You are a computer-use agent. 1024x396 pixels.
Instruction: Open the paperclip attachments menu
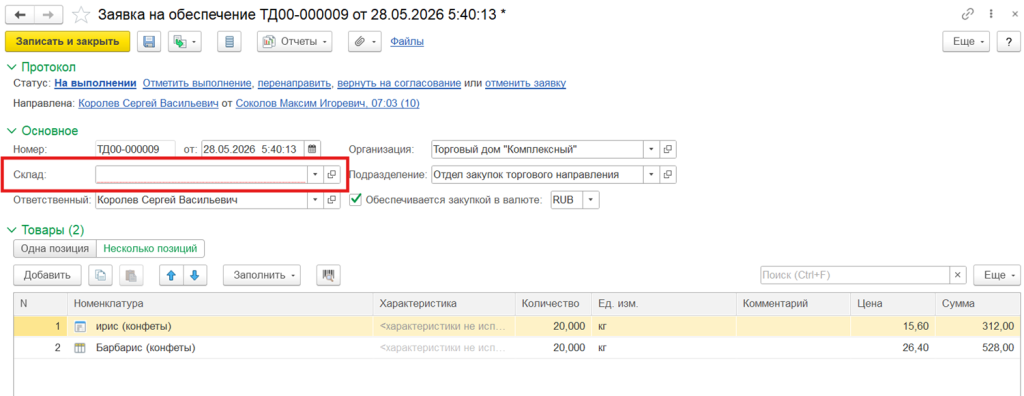click(x=364, y=42)
